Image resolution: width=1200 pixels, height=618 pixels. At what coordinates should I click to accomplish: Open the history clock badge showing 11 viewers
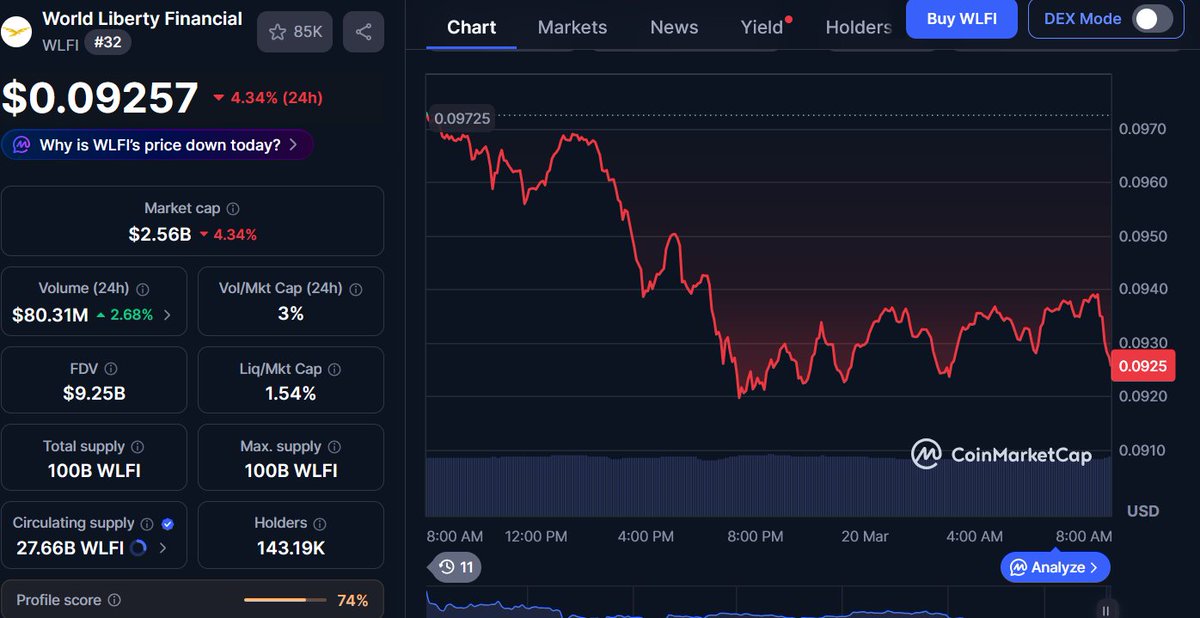455,566
